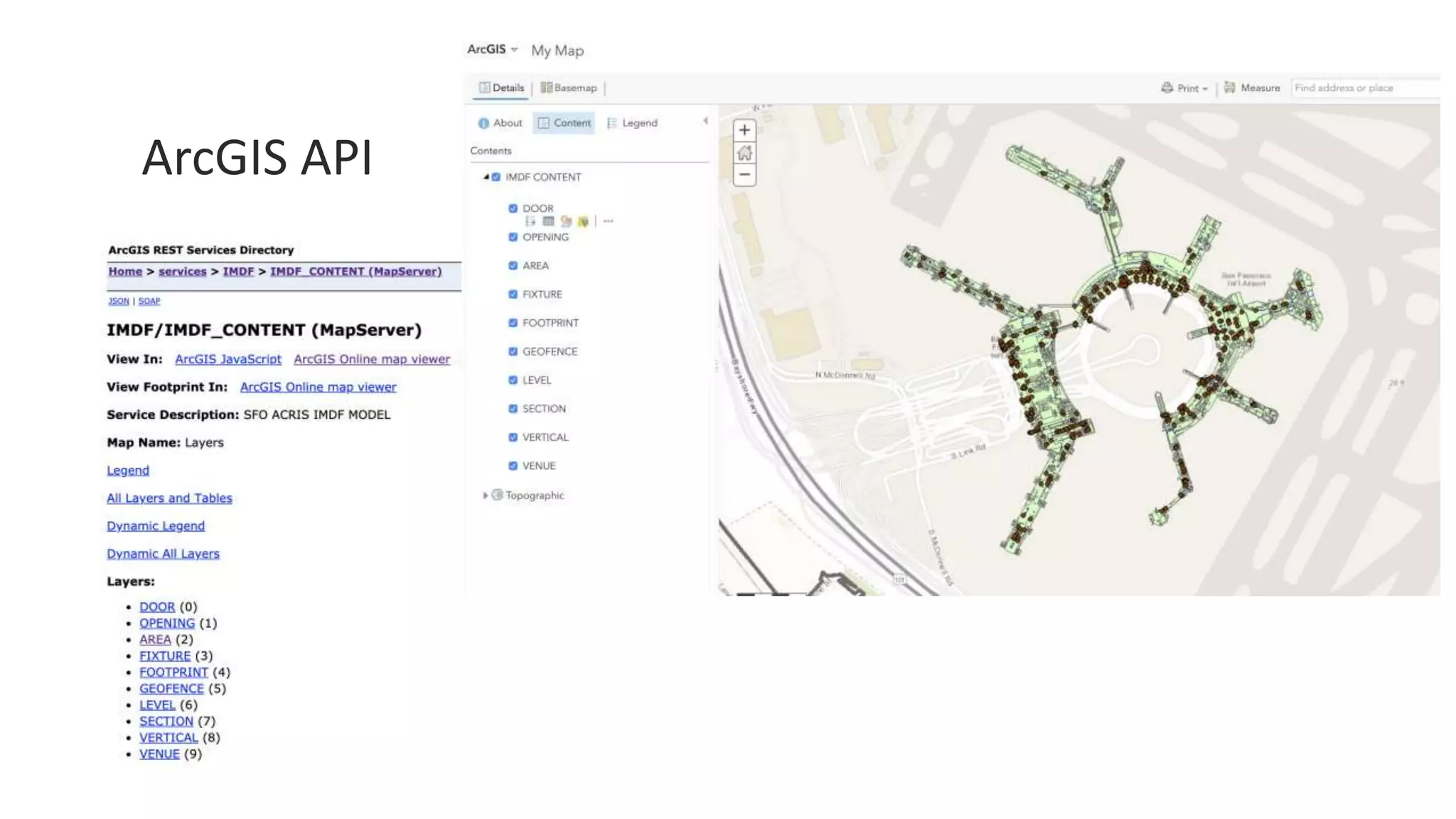The height and width of the screenshot is (819, 1456).
Task: Zoom out on the map
Action: click(x=744, y=174)
